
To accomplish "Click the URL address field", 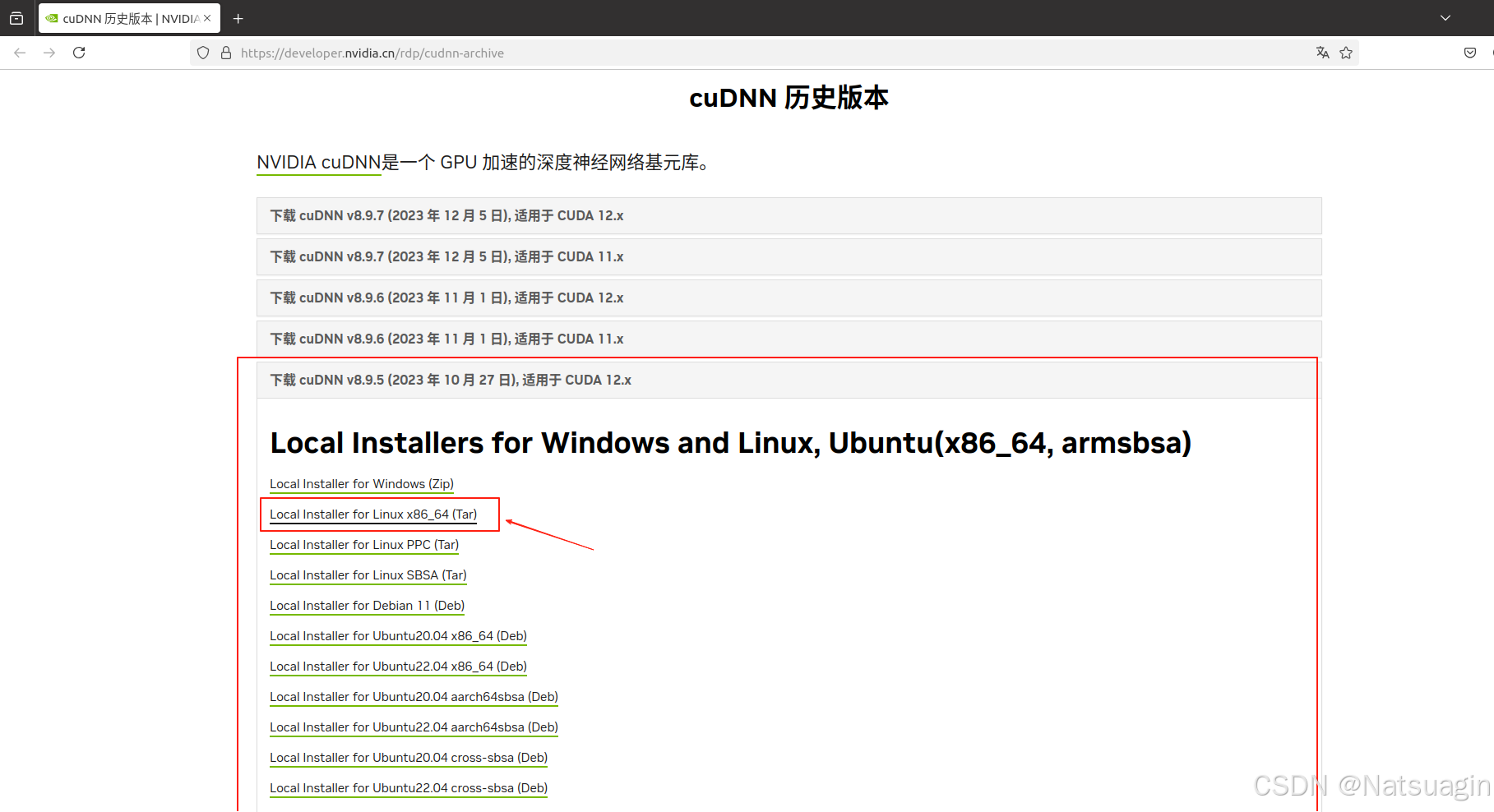I will pyautogui.click(x=773, y=53).
